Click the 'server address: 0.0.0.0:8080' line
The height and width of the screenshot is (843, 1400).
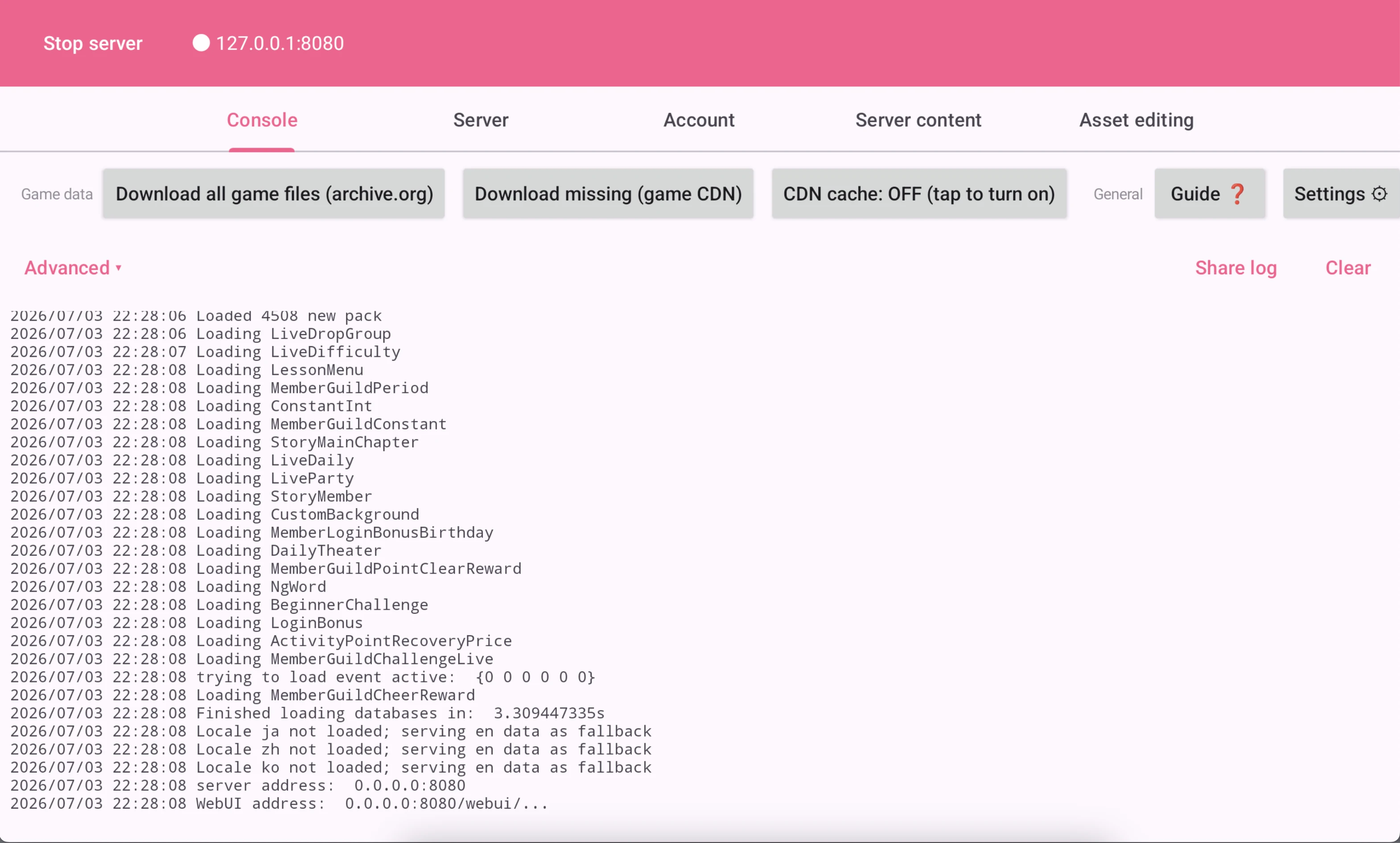coord(238,785)
